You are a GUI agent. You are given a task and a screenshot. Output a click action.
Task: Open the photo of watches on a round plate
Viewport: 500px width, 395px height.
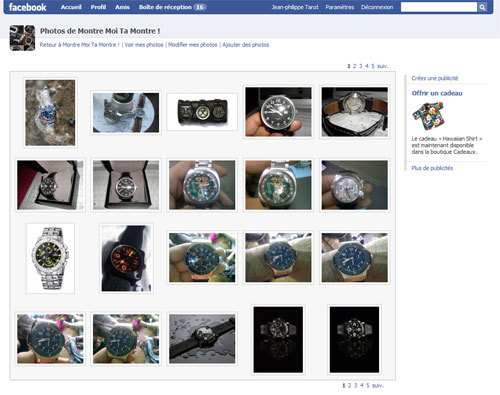coord(126,113)
